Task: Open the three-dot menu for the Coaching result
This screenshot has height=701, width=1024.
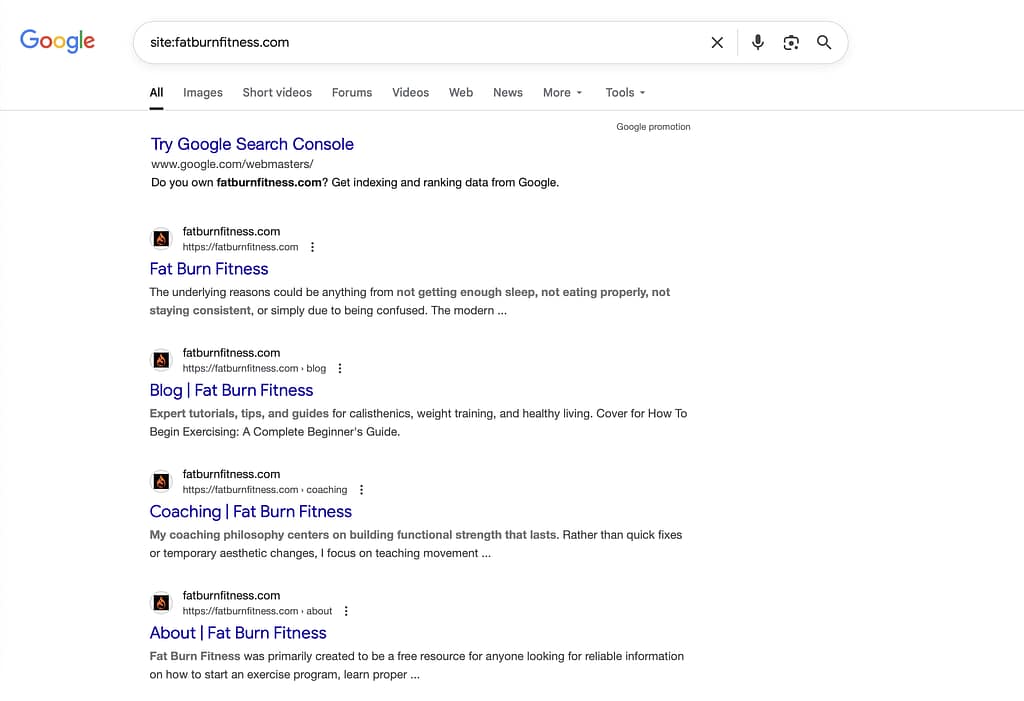Action: (x=361, y=489)
